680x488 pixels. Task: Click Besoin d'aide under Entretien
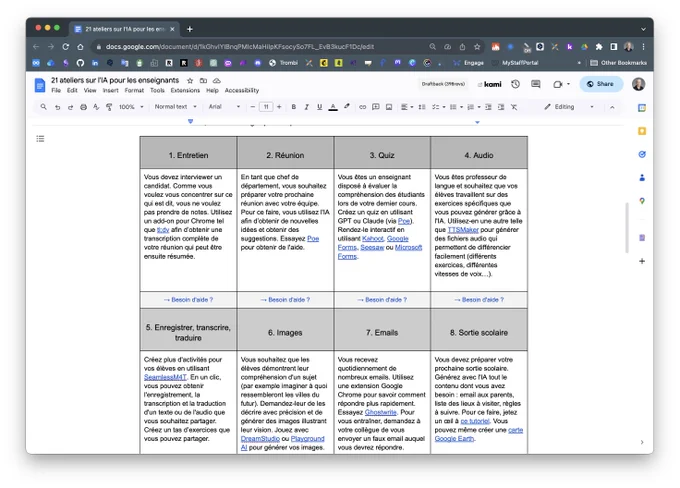(188, 300)
